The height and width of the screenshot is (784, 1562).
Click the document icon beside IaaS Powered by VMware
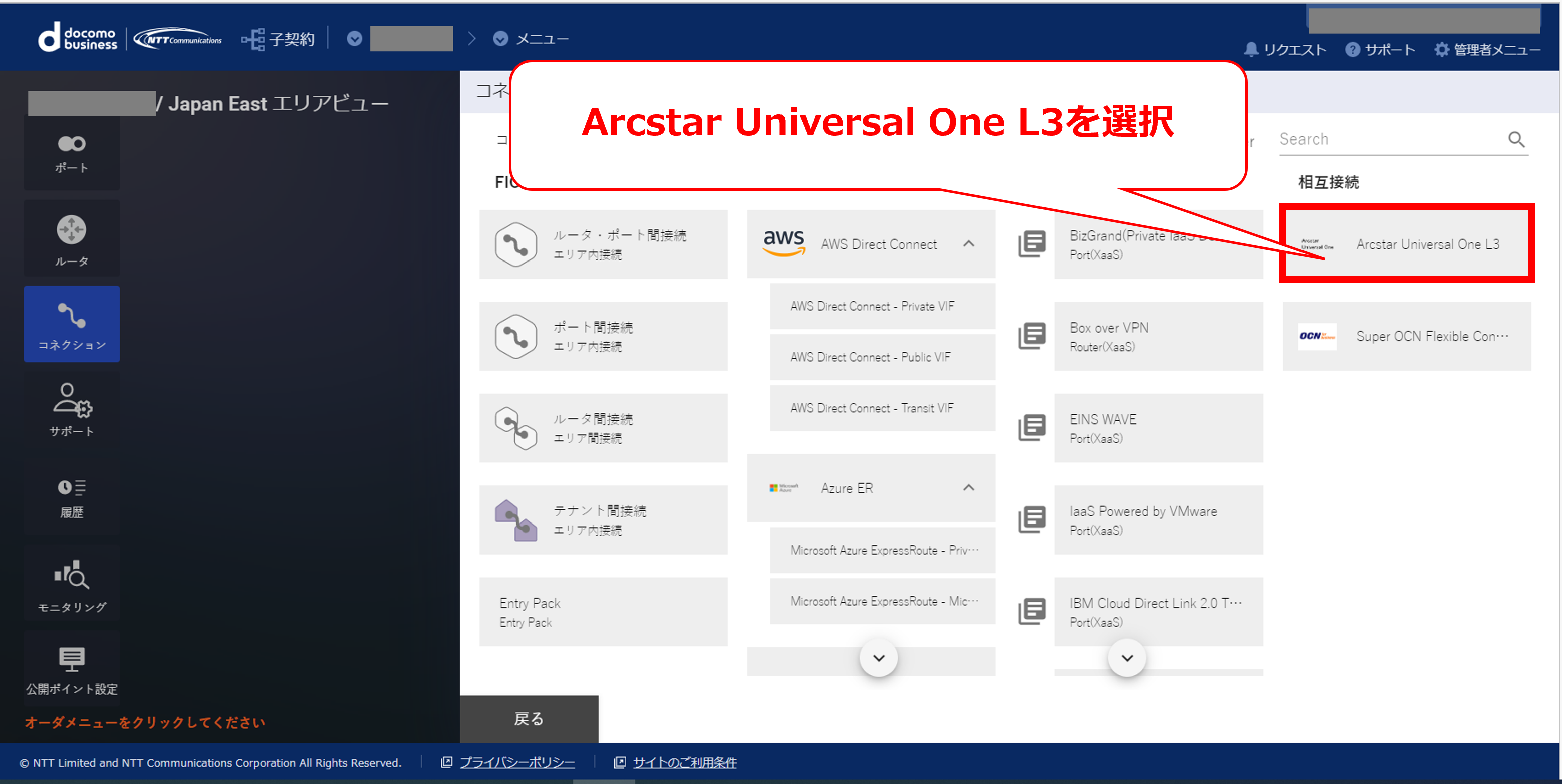coord(1032,520)
